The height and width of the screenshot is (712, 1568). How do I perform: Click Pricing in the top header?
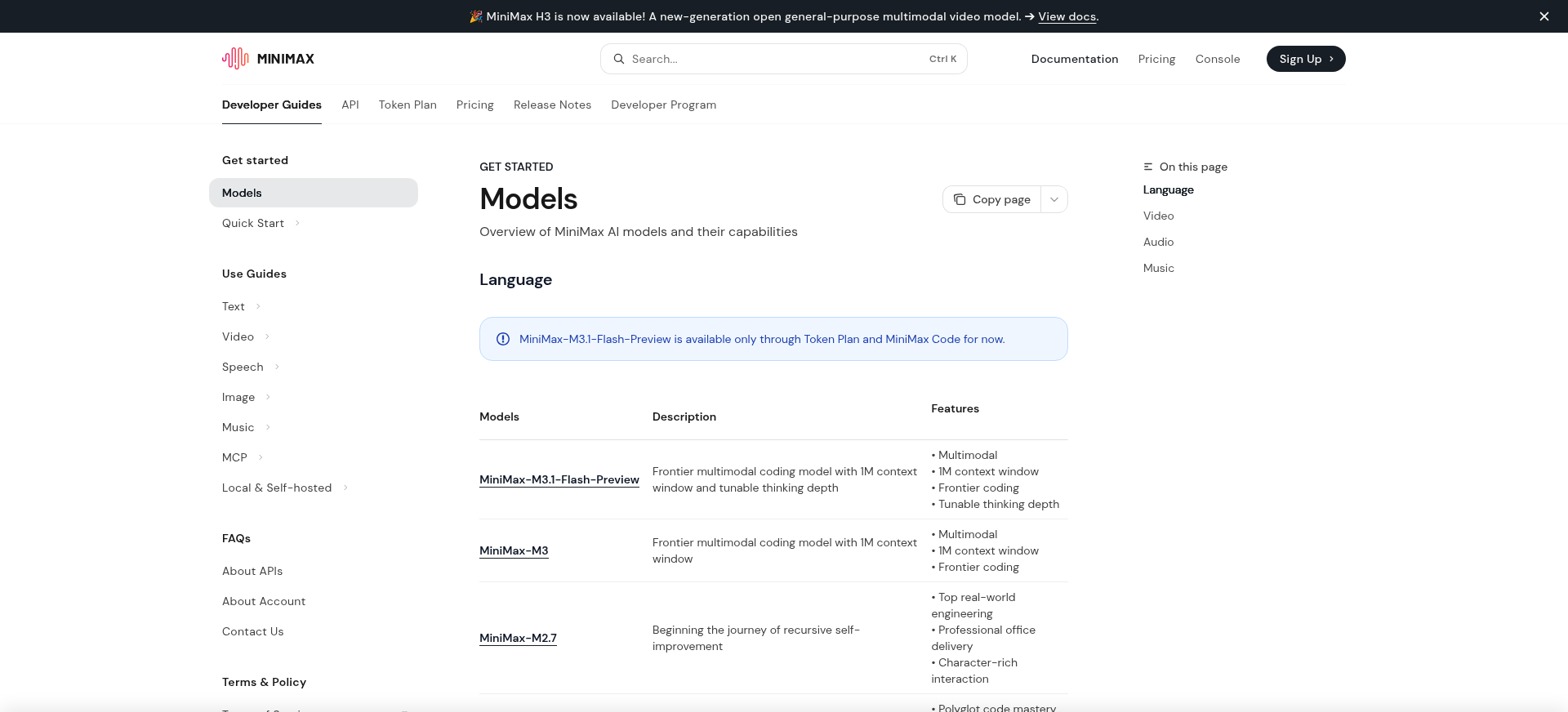[1156, 59]
